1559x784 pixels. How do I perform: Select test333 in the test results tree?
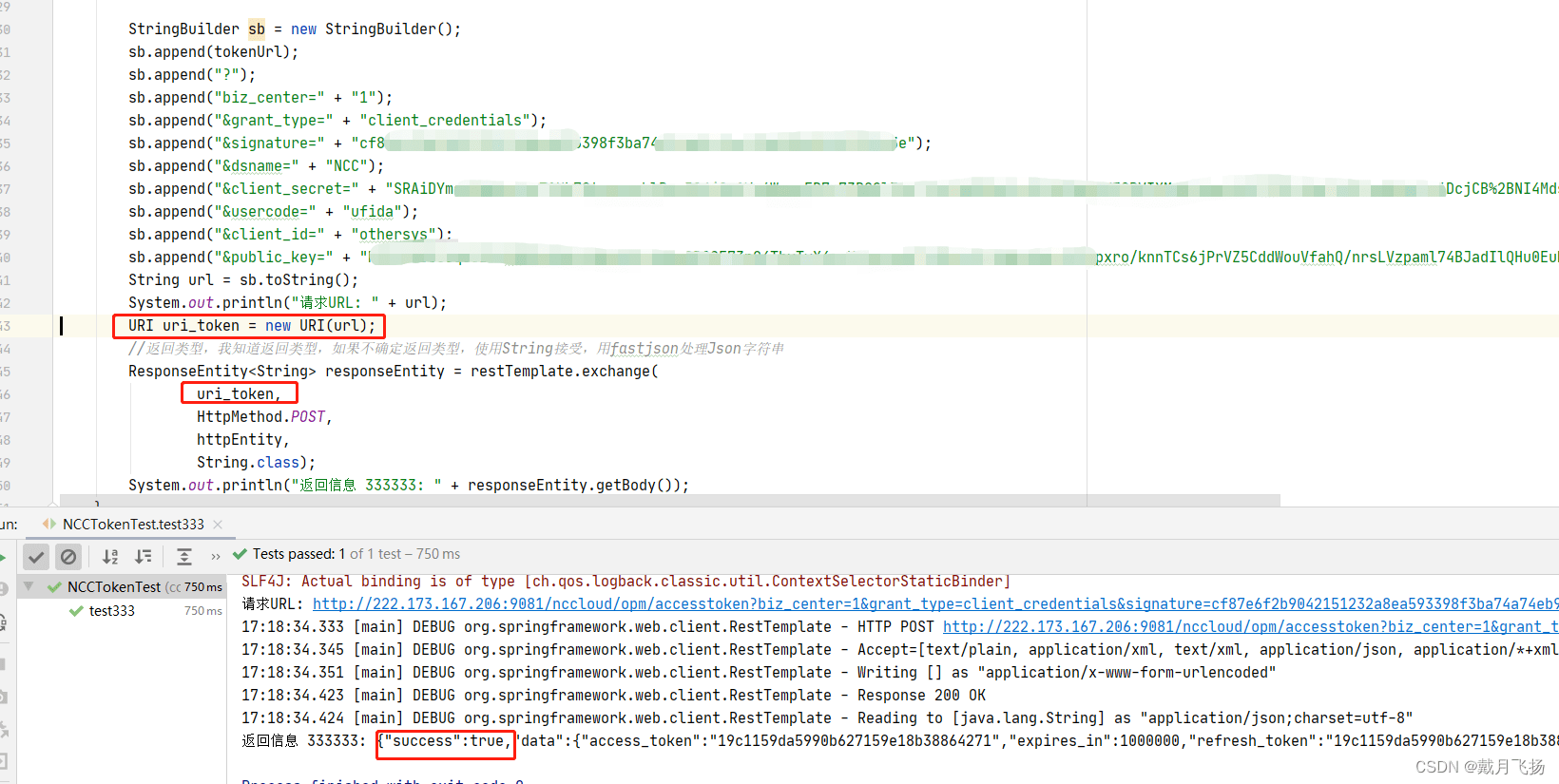[x=112, y=611]
